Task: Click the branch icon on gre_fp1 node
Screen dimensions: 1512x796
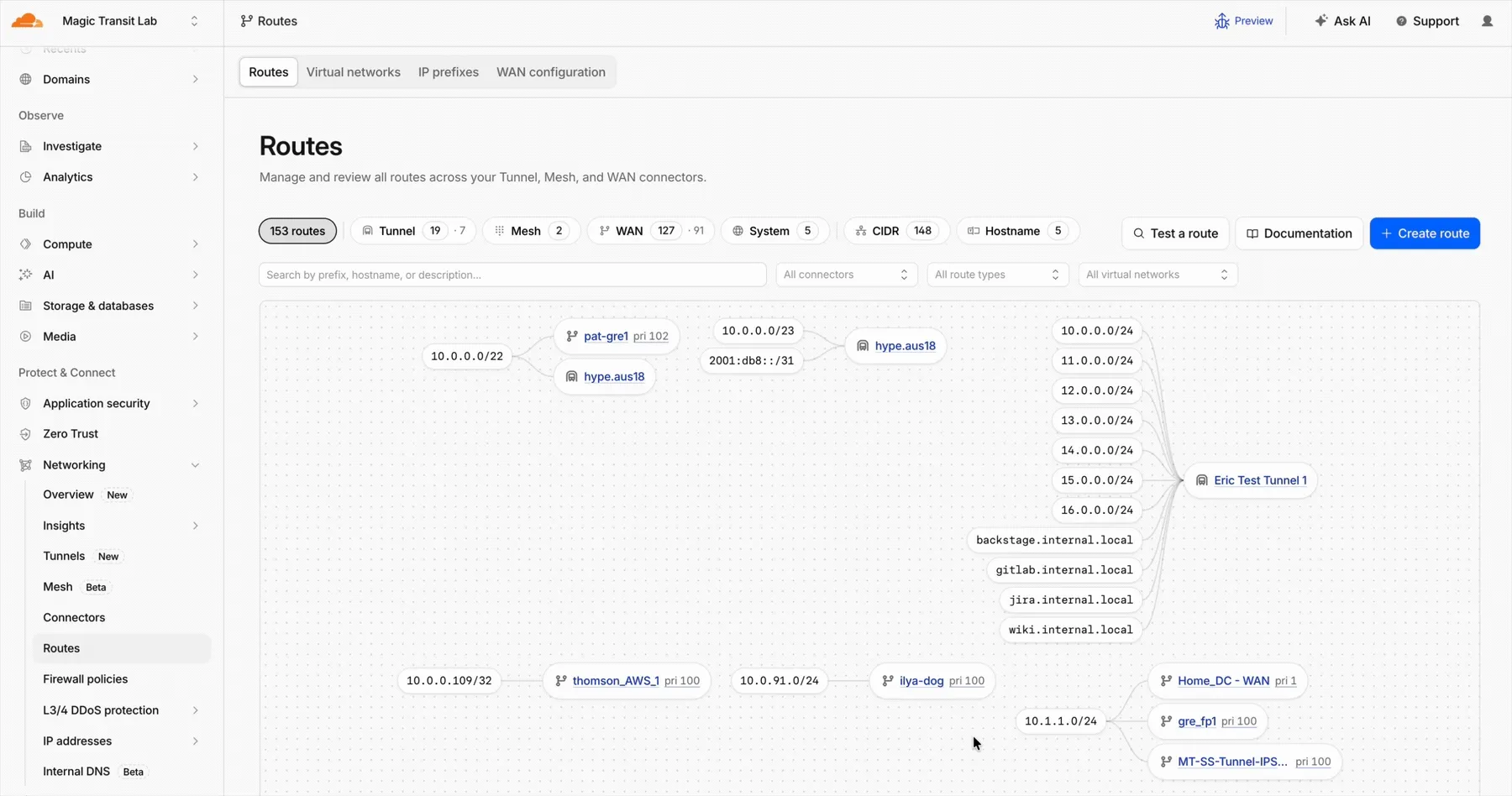Action: 1166,721
